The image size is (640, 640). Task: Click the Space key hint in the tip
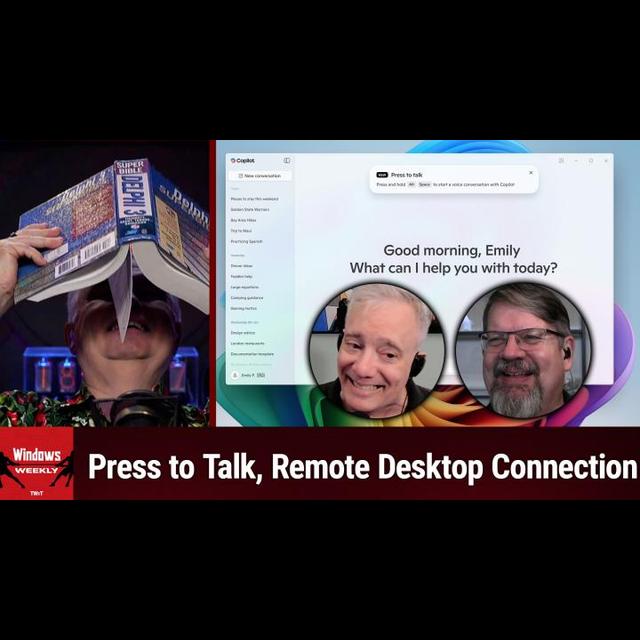tap(424, 185)
